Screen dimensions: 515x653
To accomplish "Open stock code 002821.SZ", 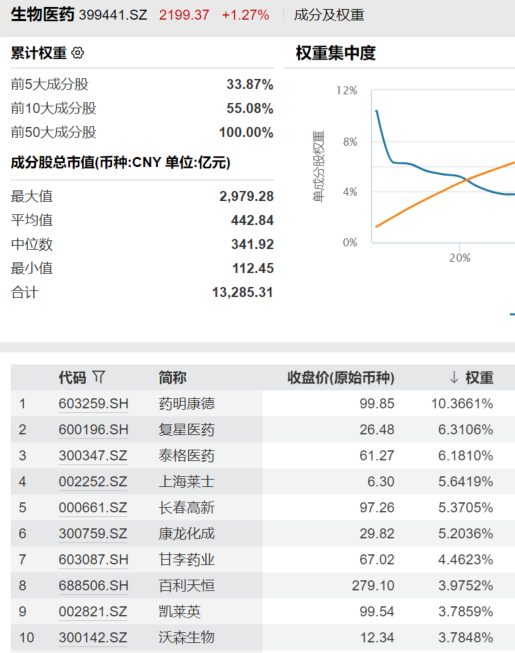I will 93,611.
